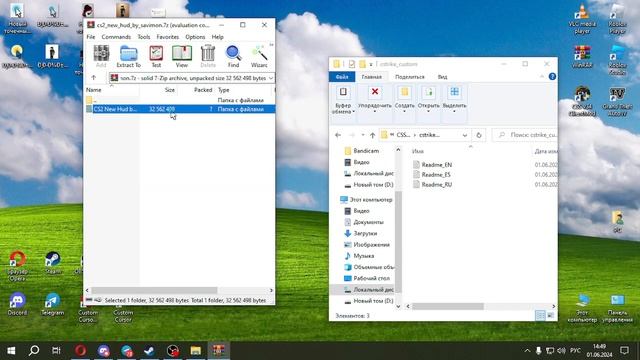The image size is (640, 360).
Task: Switch to the Поделиться tab in Explorer
Action: click(410, 77)
